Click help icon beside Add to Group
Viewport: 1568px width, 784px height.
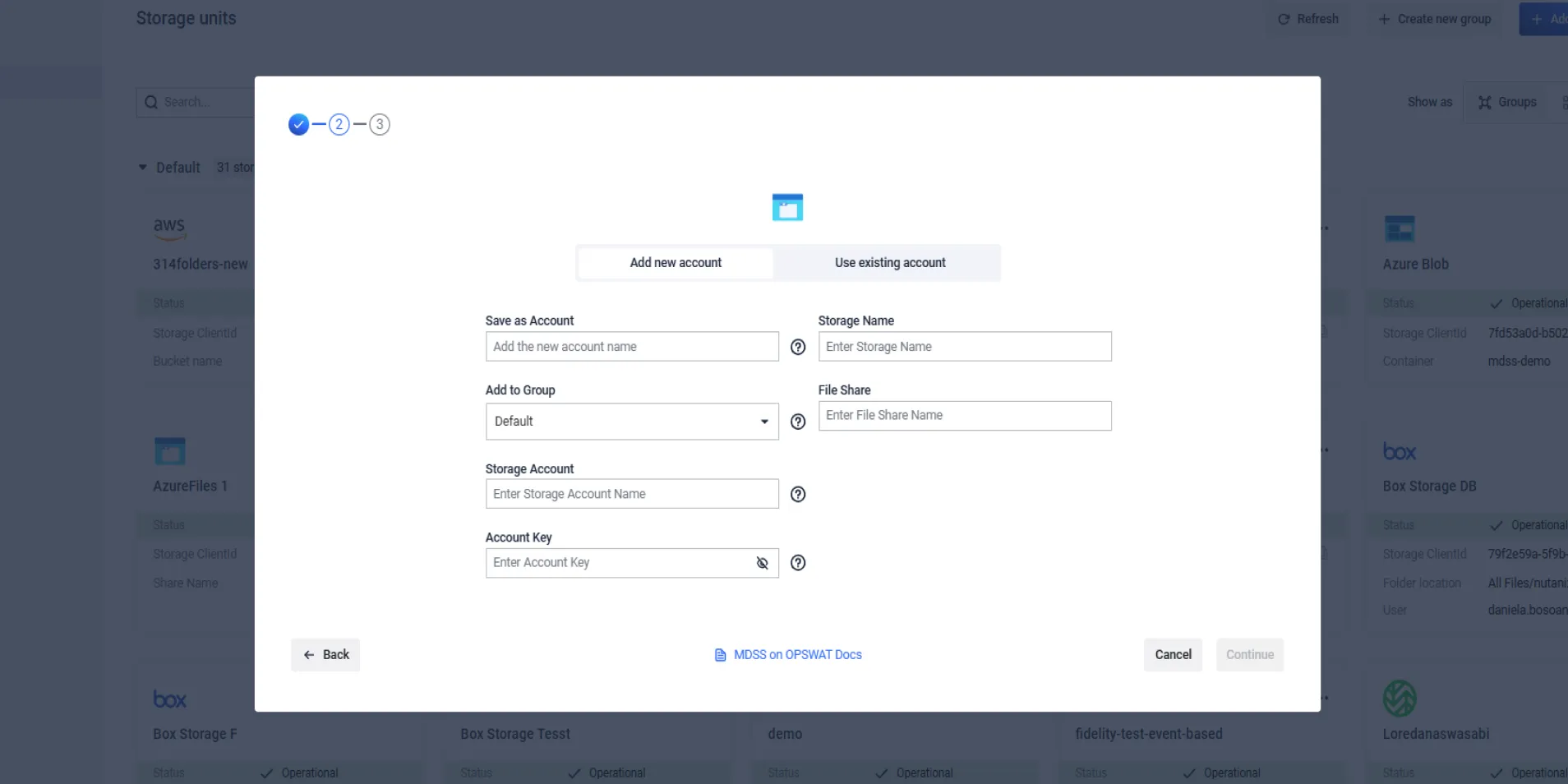797,422
